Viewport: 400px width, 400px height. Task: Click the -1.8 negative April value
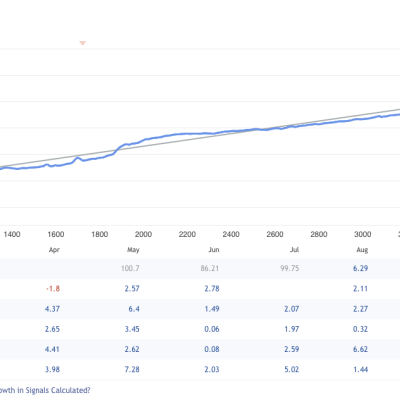point(53,289)
